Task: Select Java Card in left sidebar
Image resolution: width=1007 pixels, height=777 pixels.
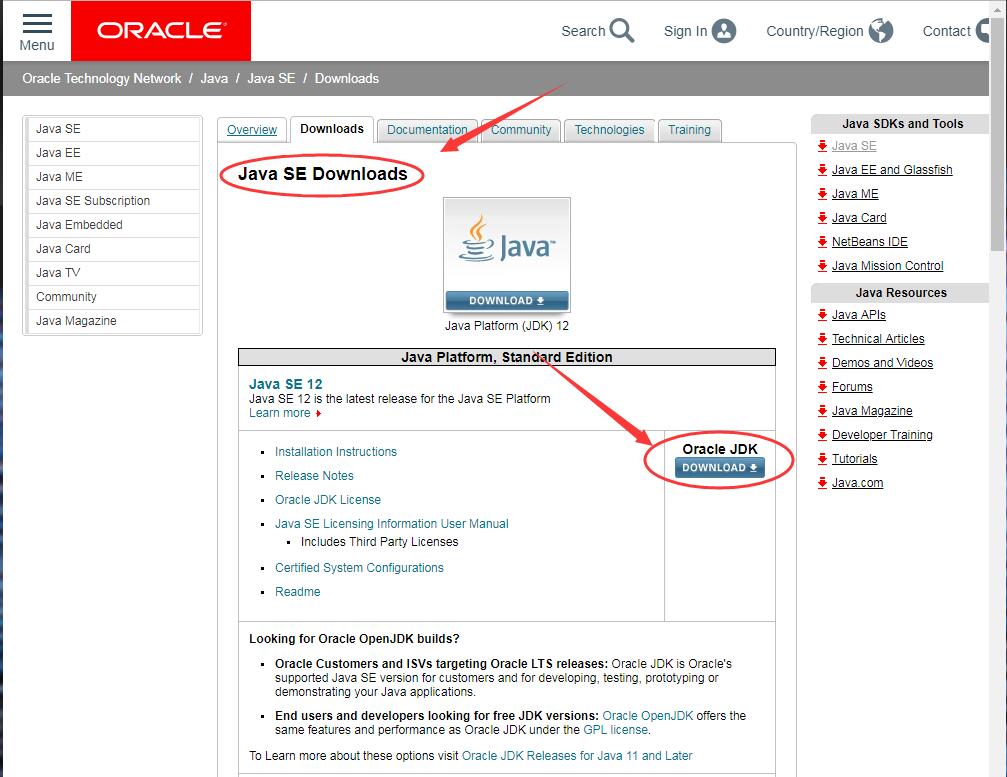Action: [x=114, y=249]
